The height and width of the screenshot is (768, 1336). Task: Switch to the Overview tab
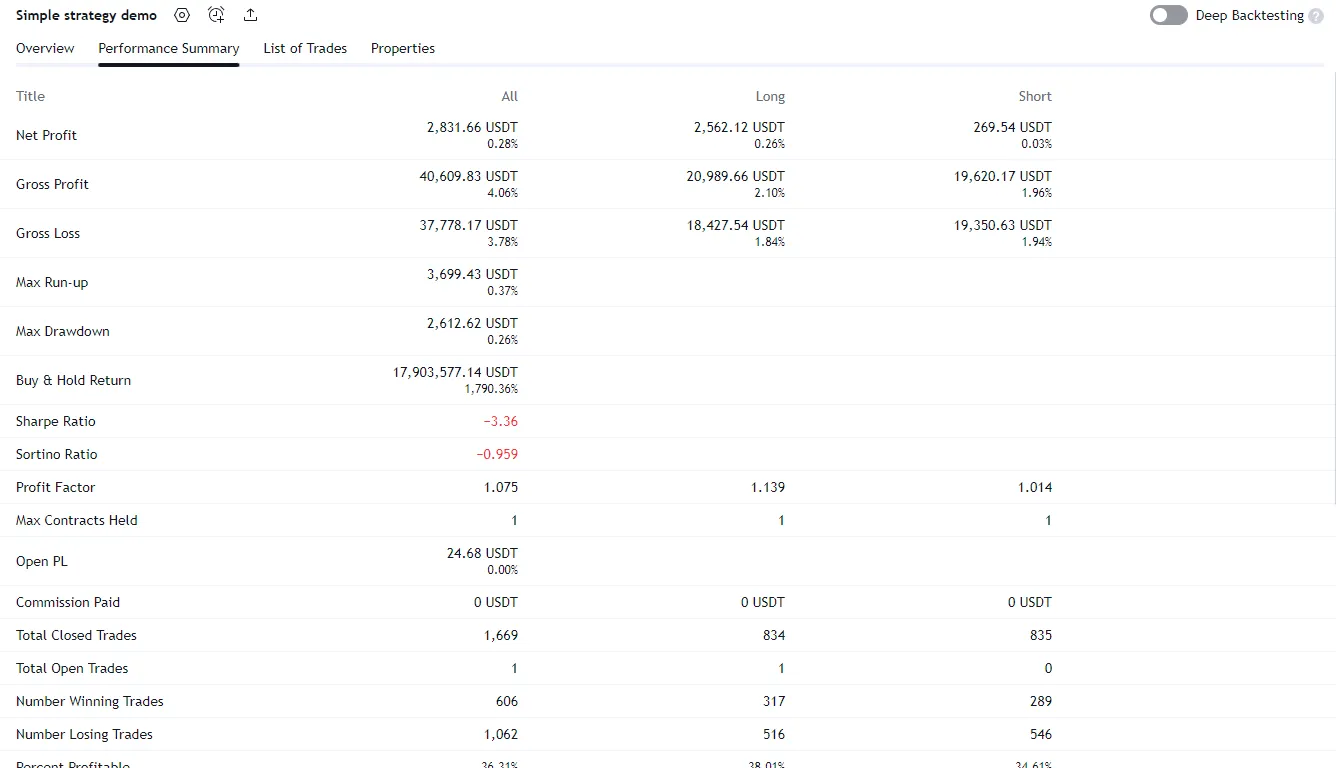45,48
